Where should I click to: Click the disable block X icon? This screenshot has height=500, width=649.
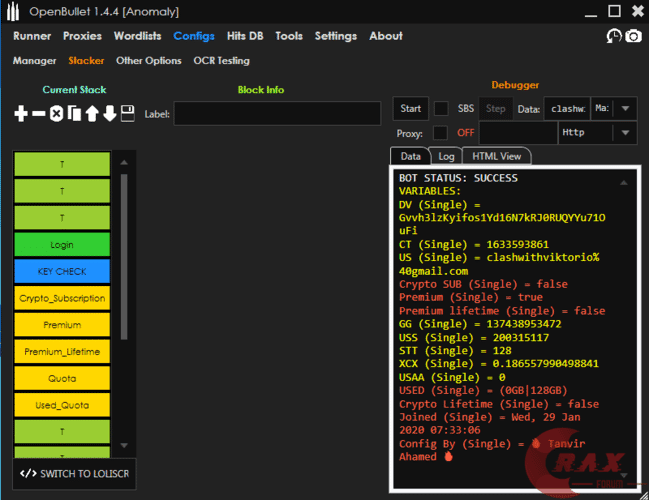coord(57,114)
